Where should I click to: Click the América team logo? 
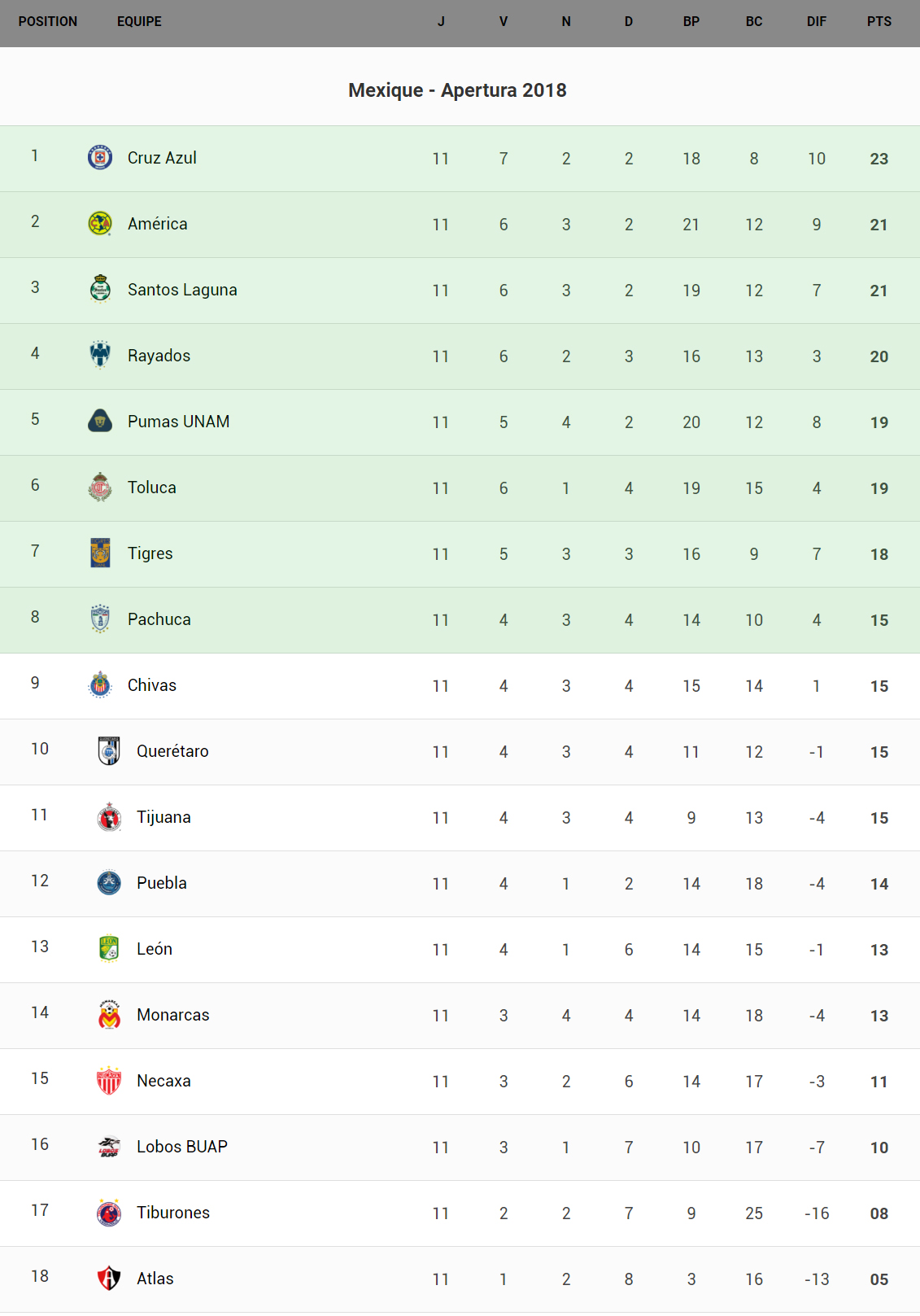(100, 223)
